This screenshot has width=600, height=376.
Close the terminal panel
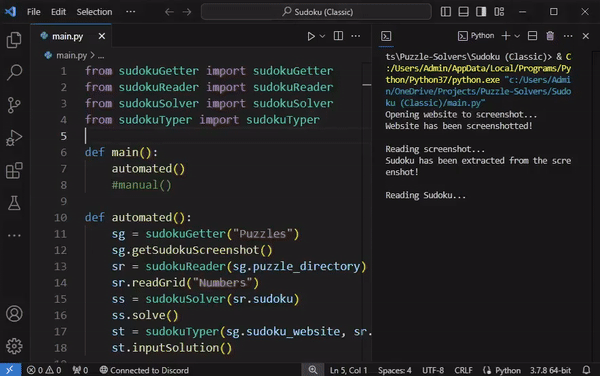point(585,36)
